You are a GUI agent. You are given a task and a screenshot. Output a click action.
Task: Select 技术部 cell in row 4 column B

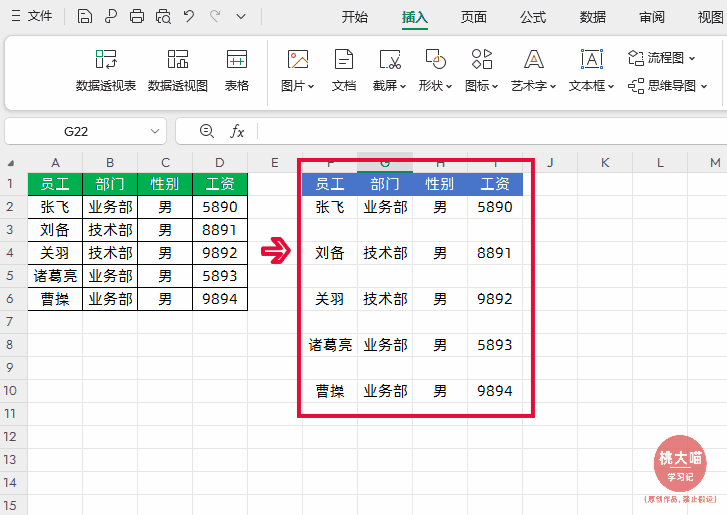pyautogui.click(x=110, y=253)
